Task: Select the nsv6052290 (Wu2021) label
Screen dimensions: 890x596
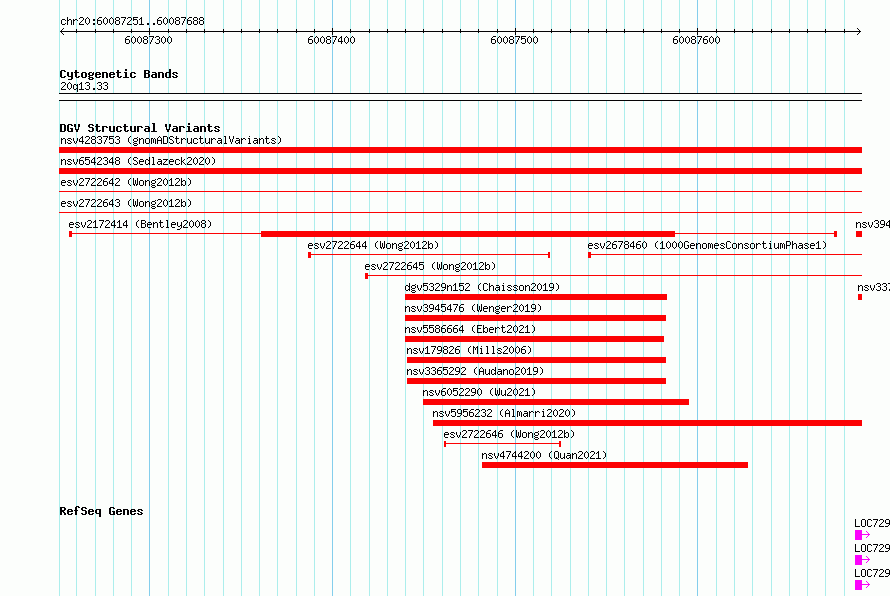Action: point(479,392)
